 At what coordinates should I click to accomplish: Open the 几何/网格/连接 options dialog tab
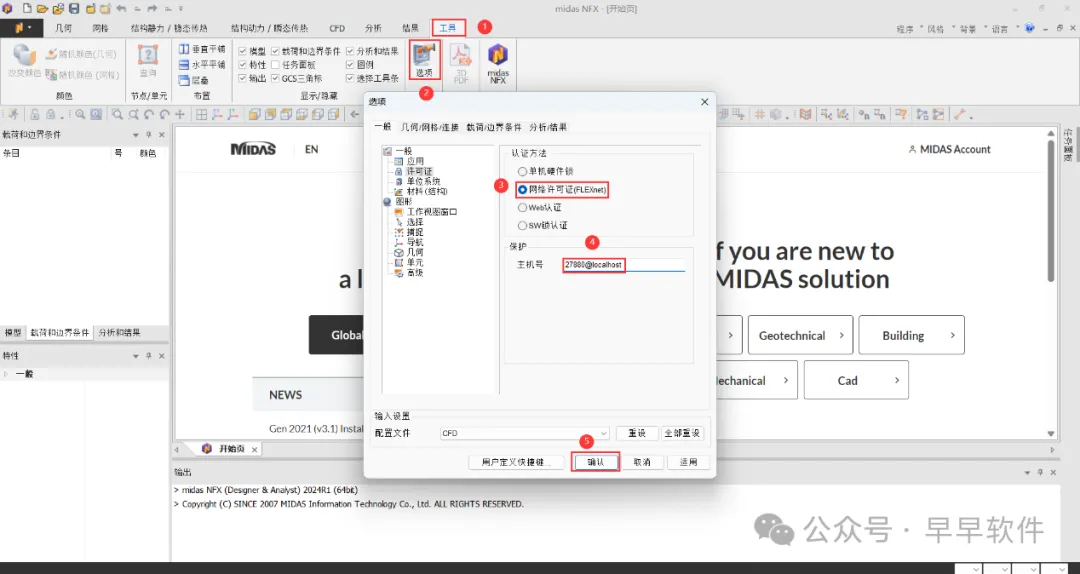click(429, 127)
